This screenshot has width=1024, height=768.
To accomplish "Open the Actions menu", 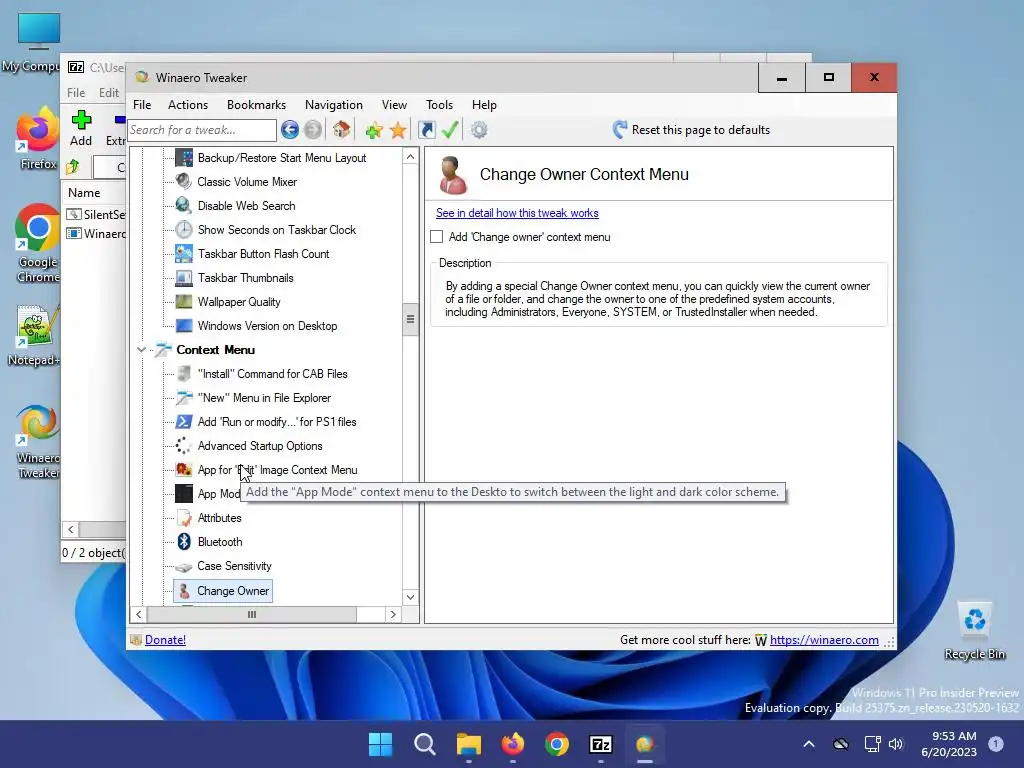I will pos(188,105).
